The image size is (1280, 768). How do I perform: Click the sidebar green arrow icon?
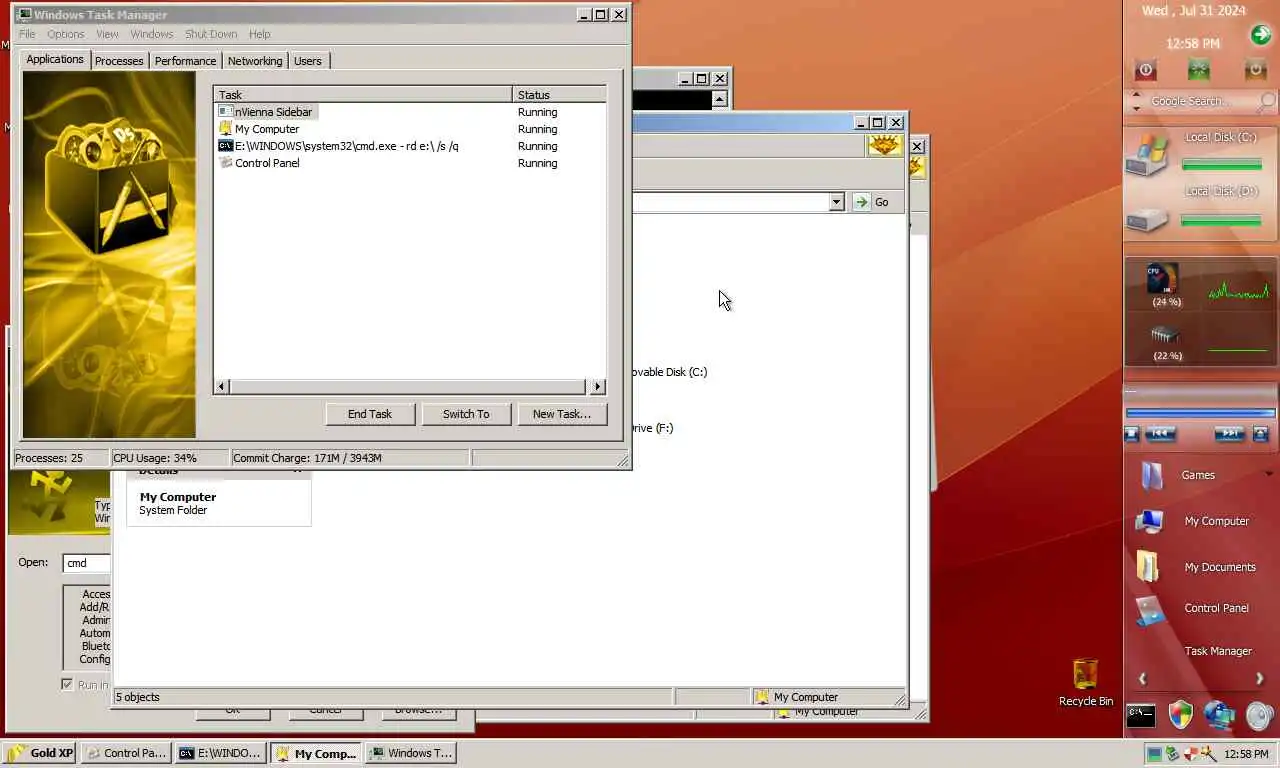(x=1260, y=35)
